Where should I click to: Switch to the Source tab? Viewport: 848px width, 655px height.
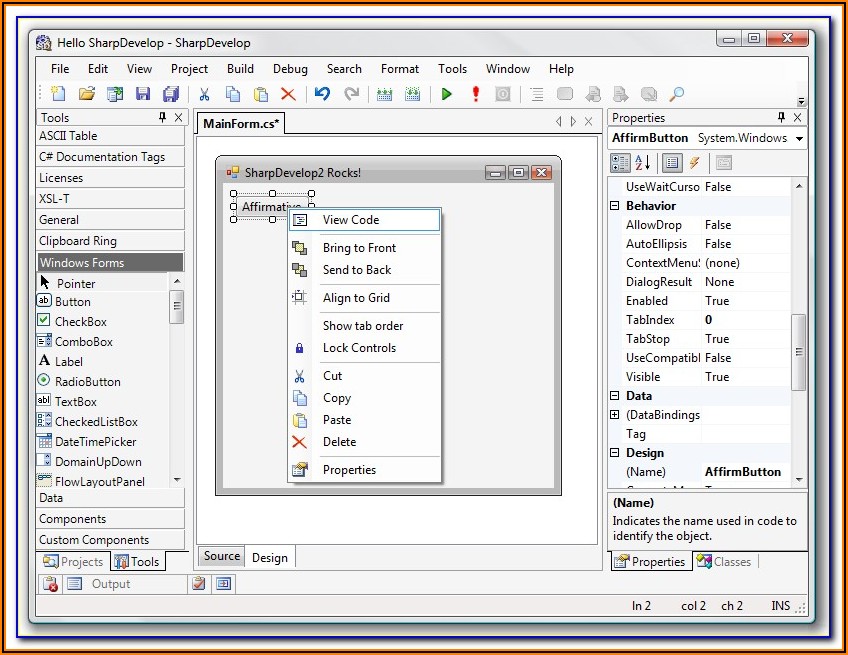(x=222, y=557)
